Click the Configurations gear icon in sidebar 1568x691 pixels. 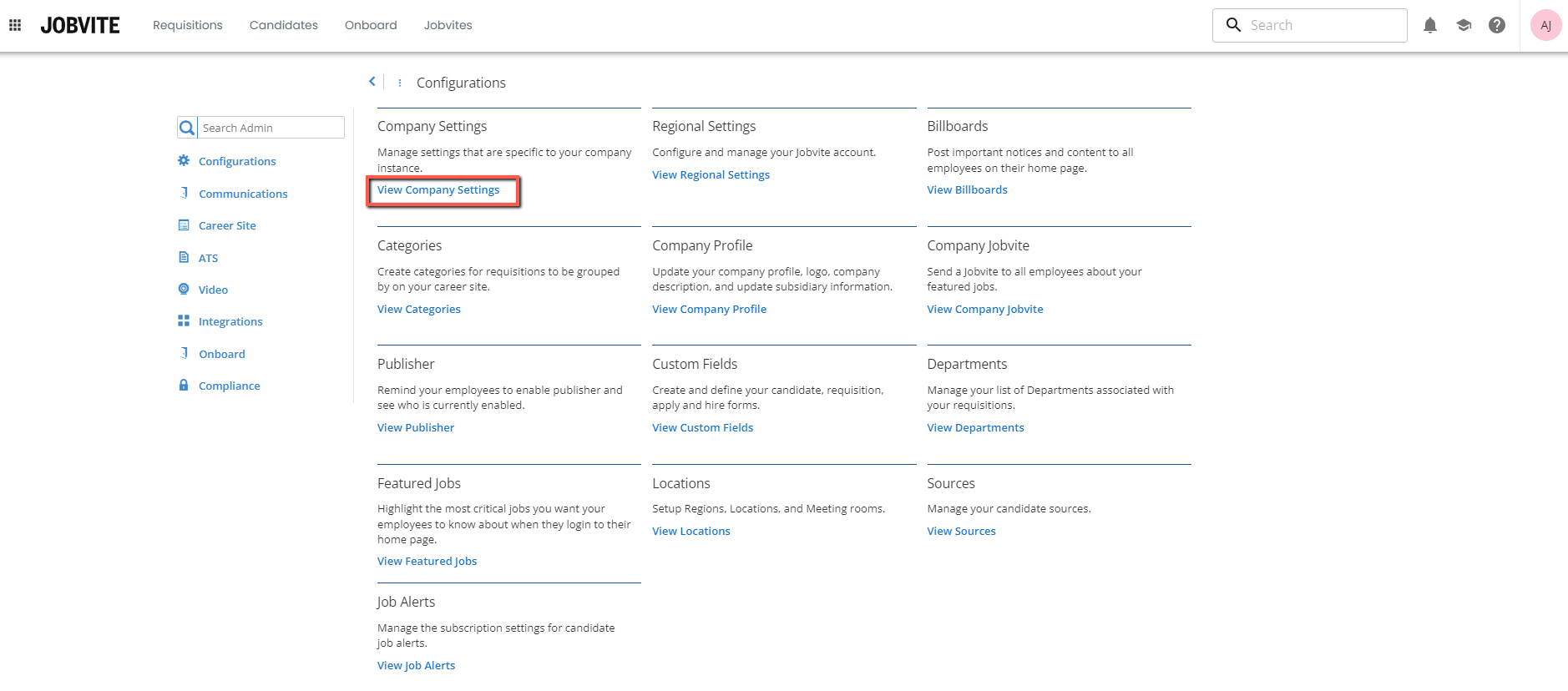tap(184, 160)
